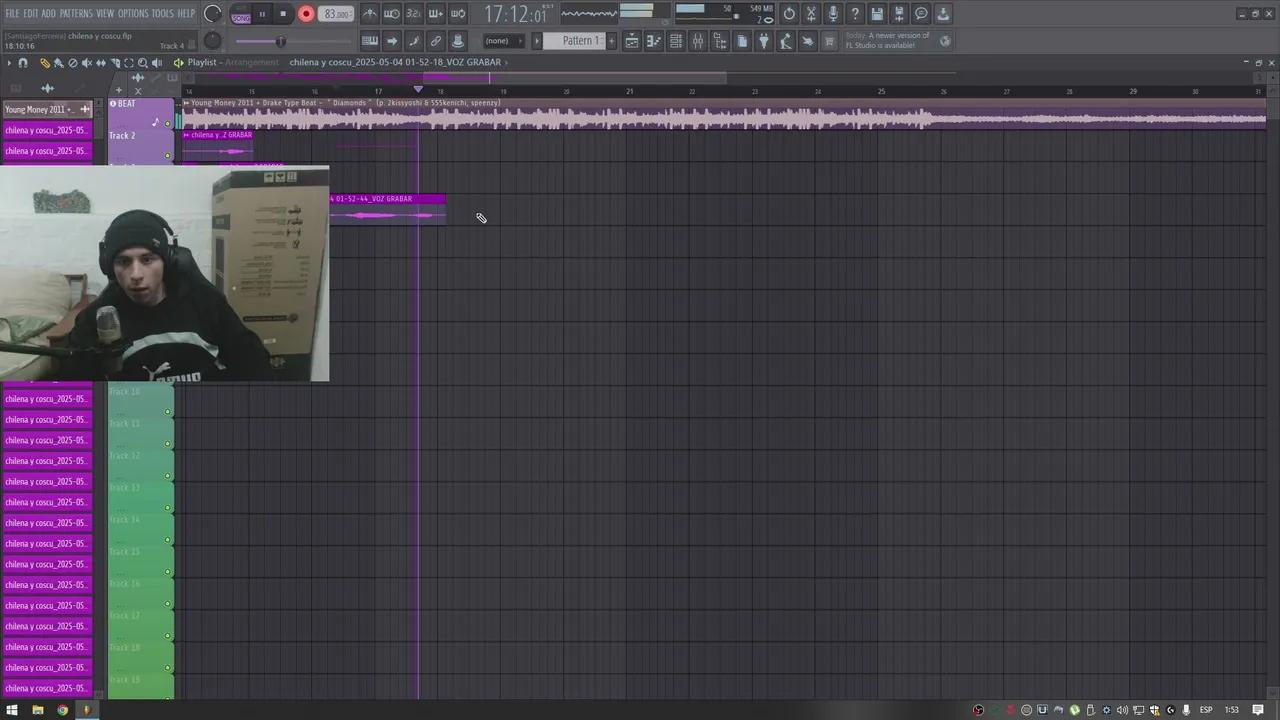Viewport: 1280px width, 720px height.
Task: Open the audio editor scissors icon
Action: pyautogui.click(x=811, y=14)
